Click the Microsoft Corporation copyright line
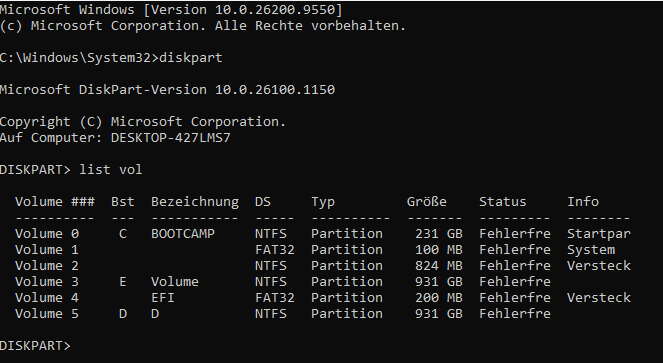The width and height of the screenshot is (663, 363). (203, 26)
